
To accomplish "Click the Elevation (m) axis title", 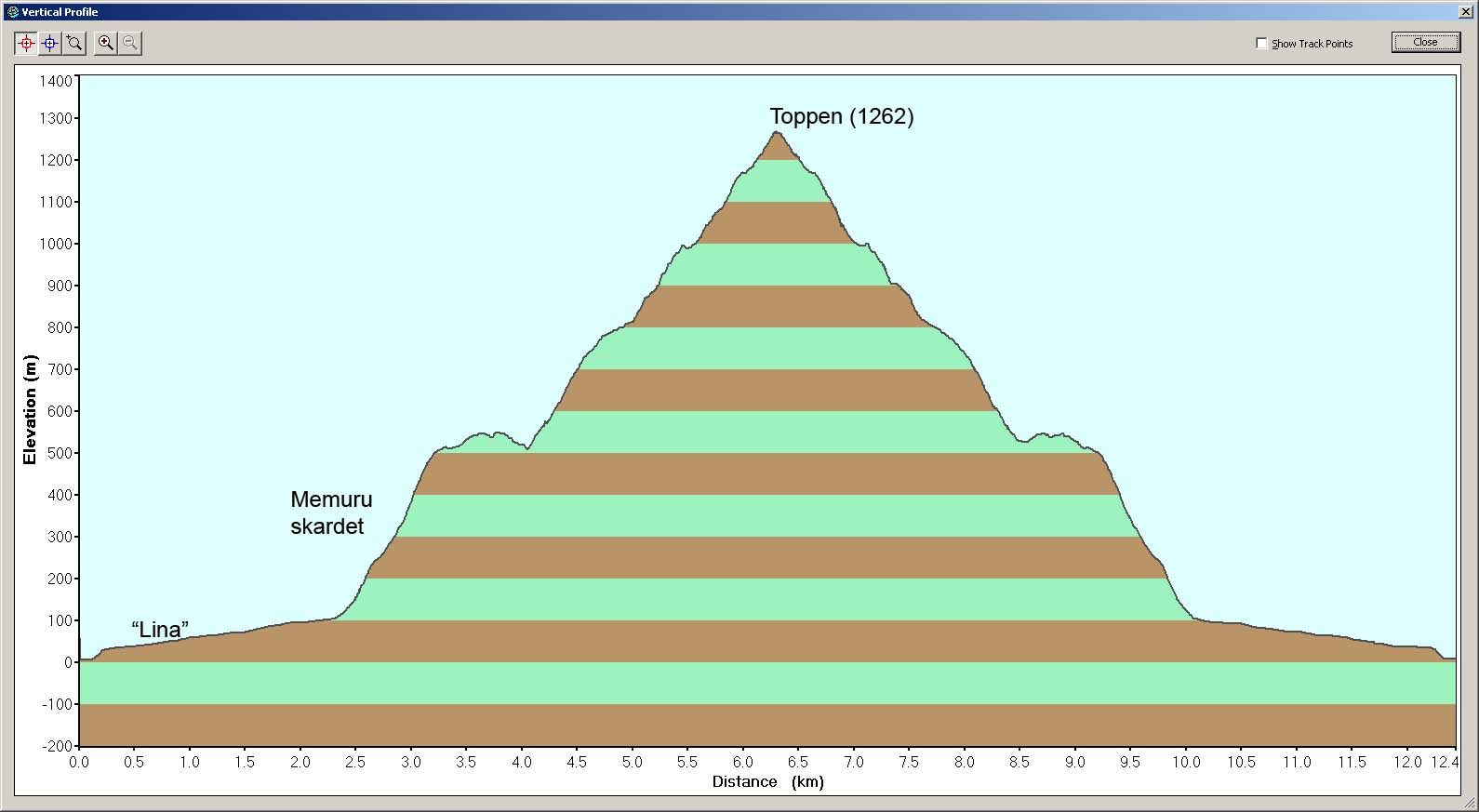I will pyautogui.click(x=30, y=409).
